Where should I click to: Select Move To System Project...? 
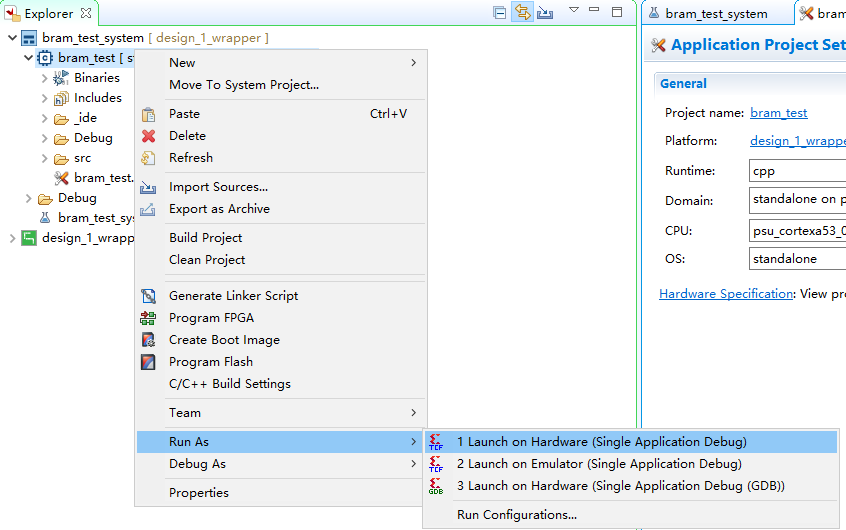[281, 85]
